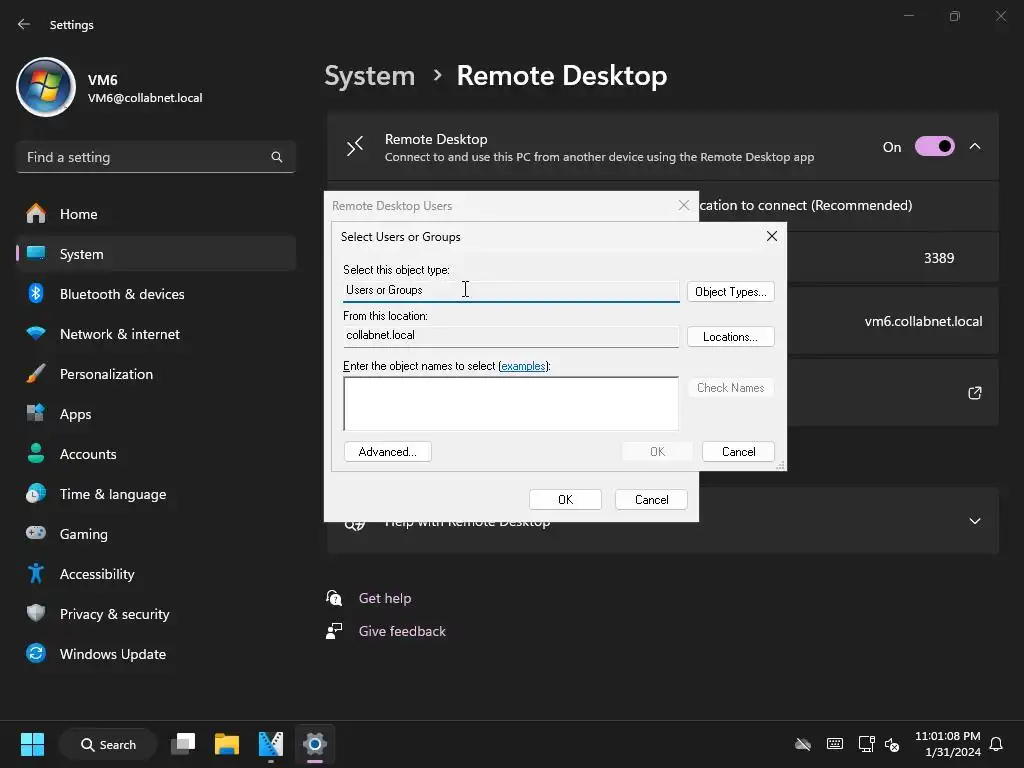The image size is (1024, 768).
Task: Click the Check Names button
Action: click(x=731, y=388)
